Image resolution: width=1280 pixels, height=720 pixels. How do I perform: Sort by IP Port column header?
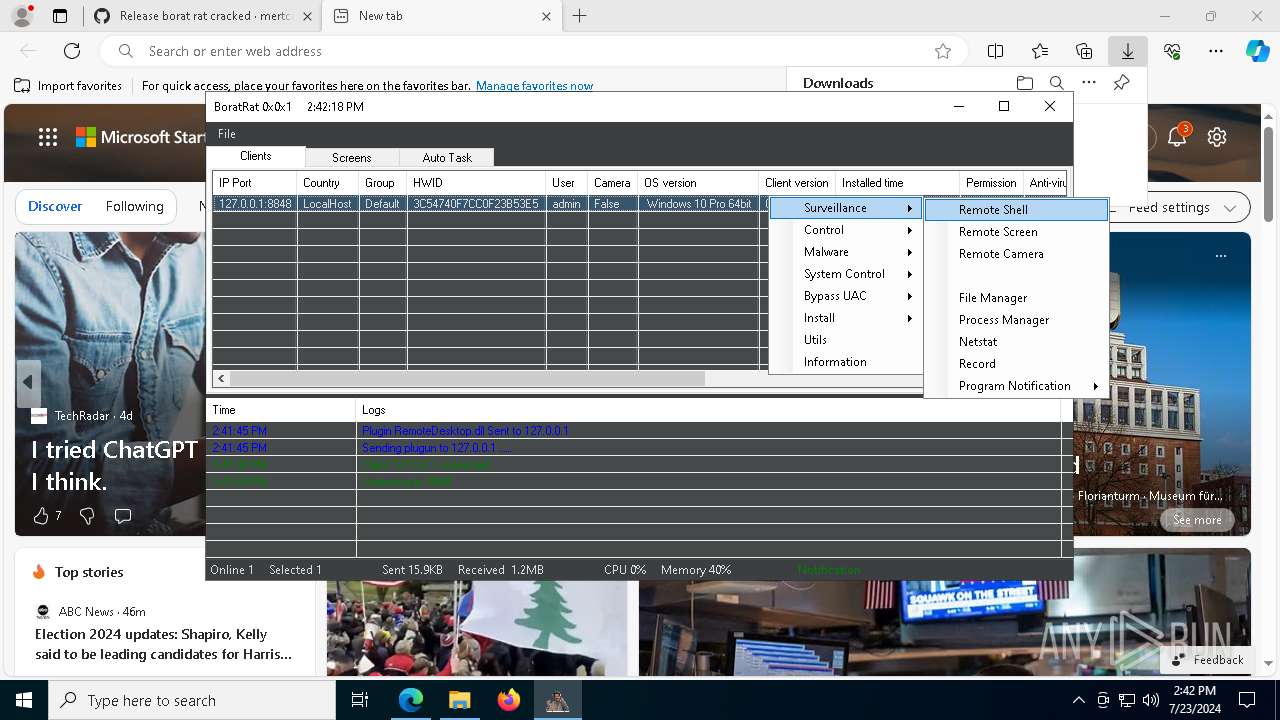tap(254, 183)
